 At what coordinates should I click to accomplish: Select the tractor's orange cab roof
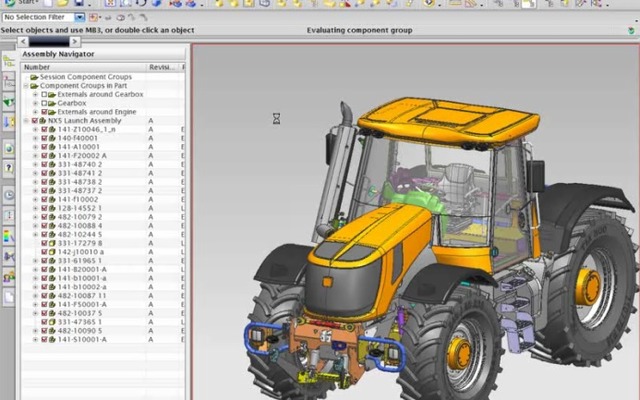pos(448,121)
